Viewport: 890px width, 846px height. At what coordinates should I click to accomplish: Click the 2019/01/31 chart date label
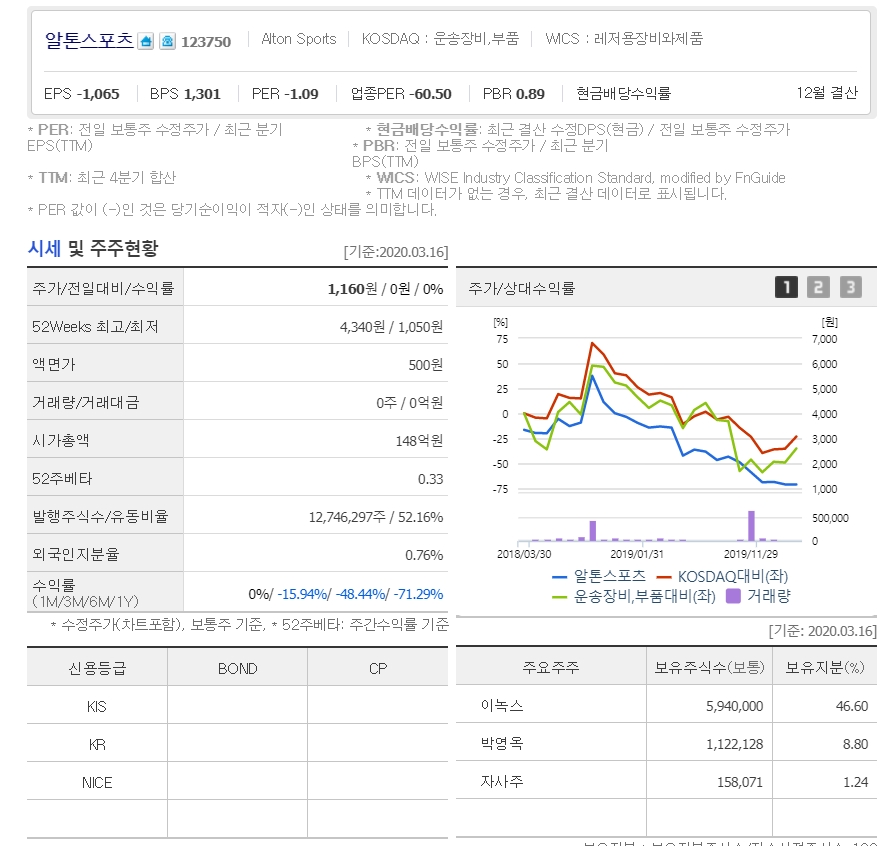pyautogui.click(x=637, y=554)
